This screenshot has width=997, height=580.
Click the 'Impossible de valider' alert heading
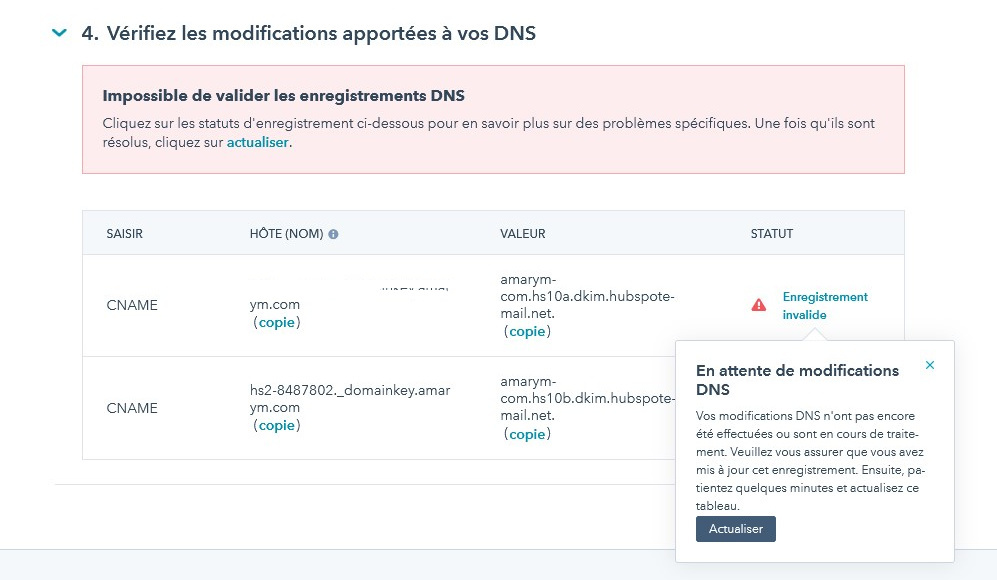(x=284, y=96)
